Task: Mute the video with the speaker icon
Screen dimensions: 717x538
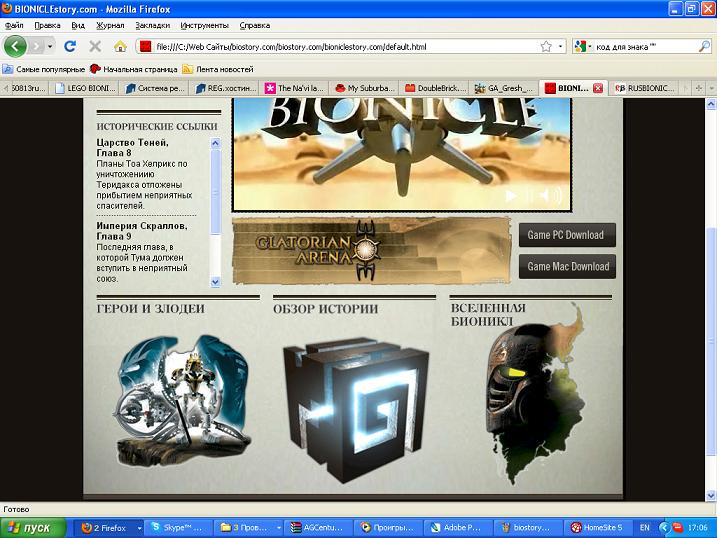Action: tap(550, 196)
